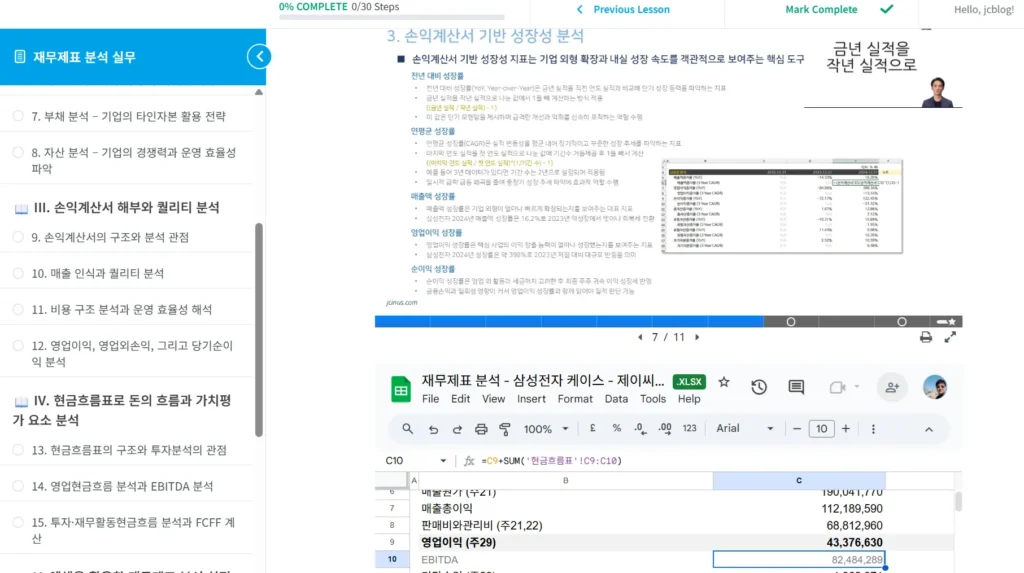Image resolution: width=1024 pixels, height=573 pixels.
Task: Open Edit menu in Sheets
Action: coord(460,399)
